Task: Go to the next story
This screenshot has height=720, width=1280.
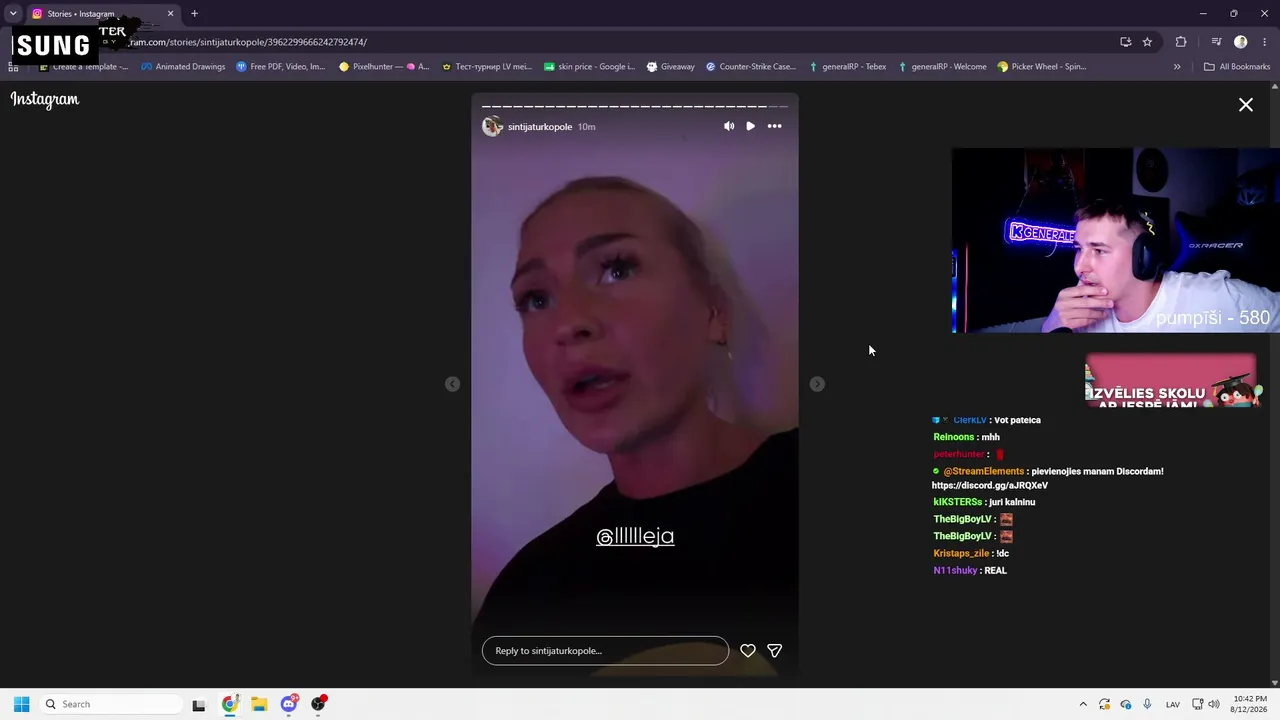Action: [x=817, y=384]
